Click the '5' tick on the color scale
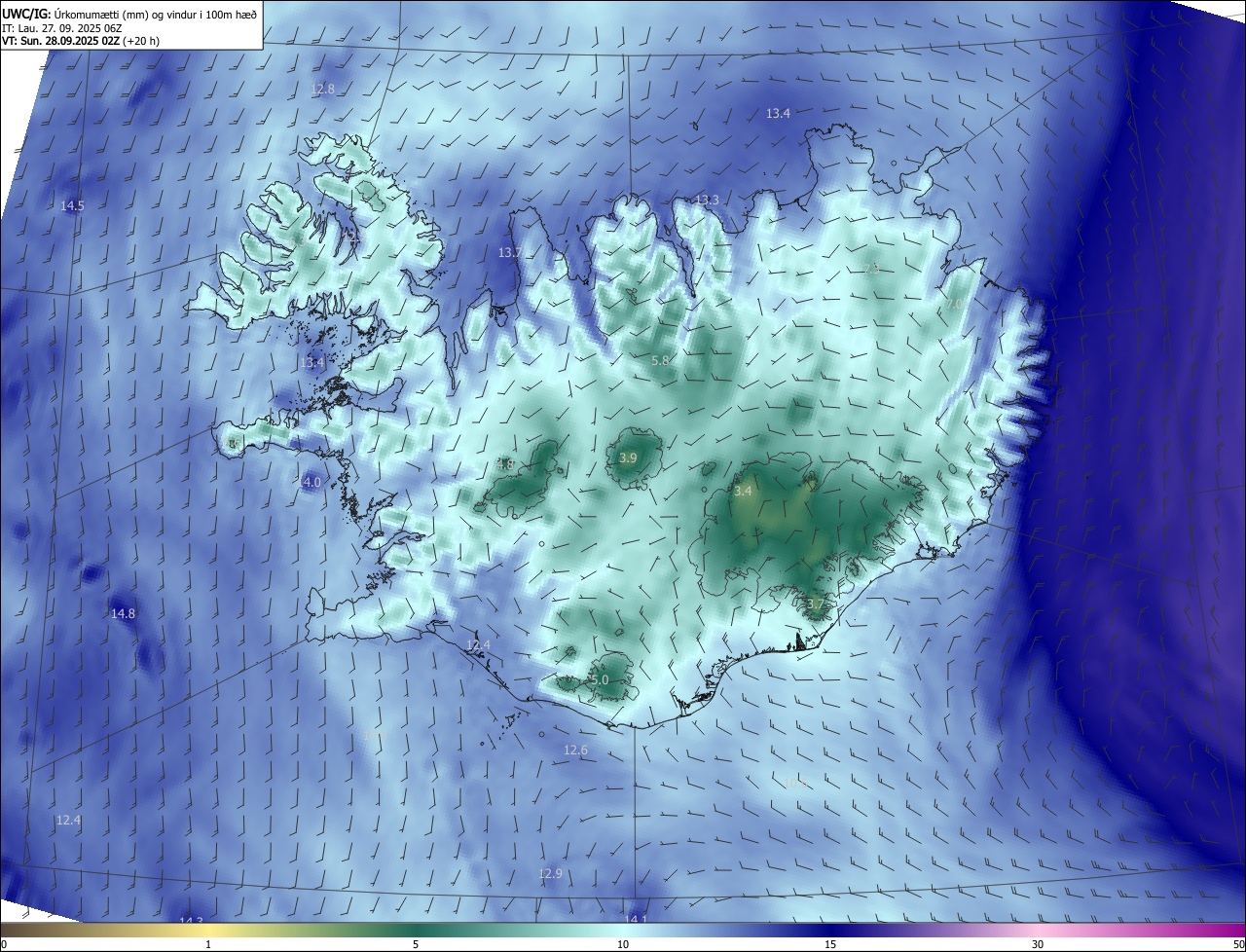The image size is (1246, 952). pyautogui.click(x=416, y=944)
